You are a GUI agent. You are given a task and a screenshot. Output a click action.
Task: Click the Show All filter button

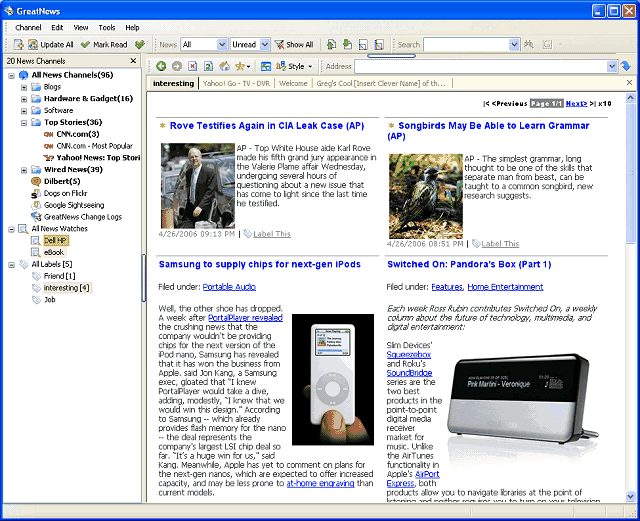pos(294,45)
